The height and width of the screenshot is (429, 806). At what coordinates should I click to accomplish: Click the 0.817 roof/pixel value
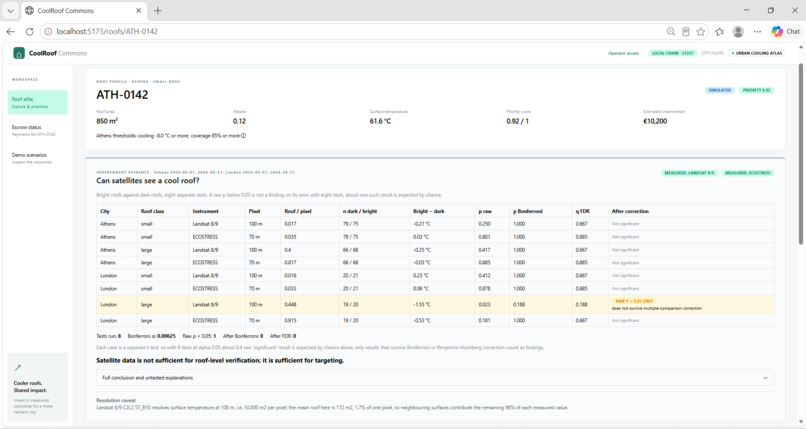point(290,263)
